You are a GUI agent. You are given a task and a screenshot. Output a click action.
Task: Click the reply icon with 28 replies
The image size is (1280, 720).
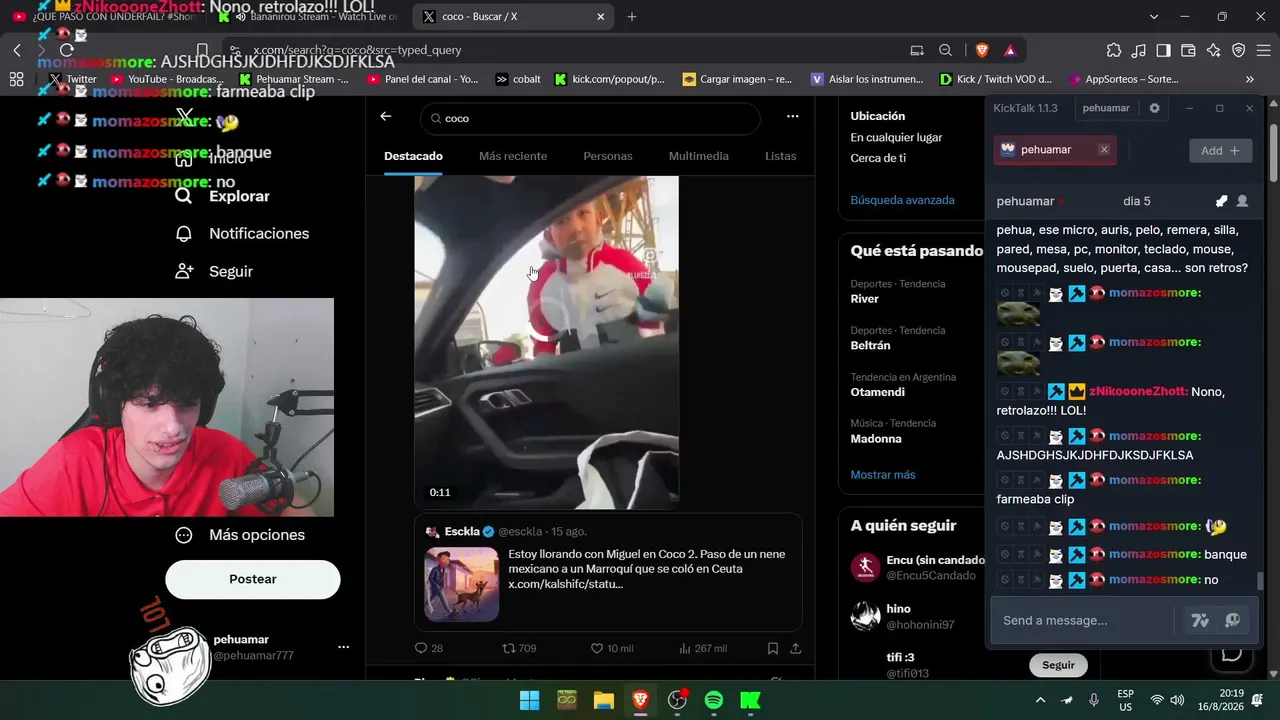[x=421, y=648]
